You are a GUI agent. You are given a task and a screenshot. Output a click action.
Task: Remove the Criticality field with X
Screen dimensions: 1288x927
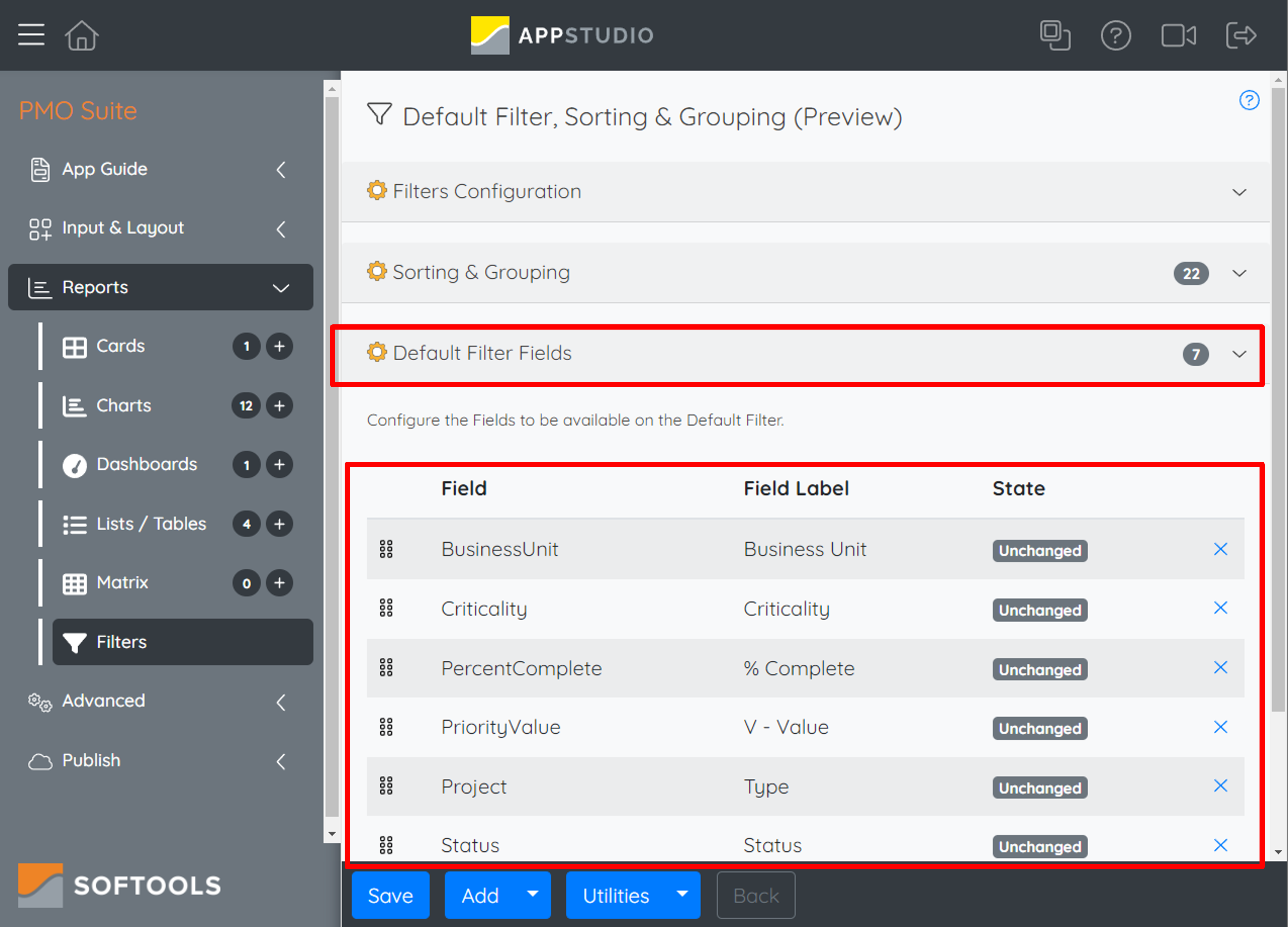pos(1221,608)
